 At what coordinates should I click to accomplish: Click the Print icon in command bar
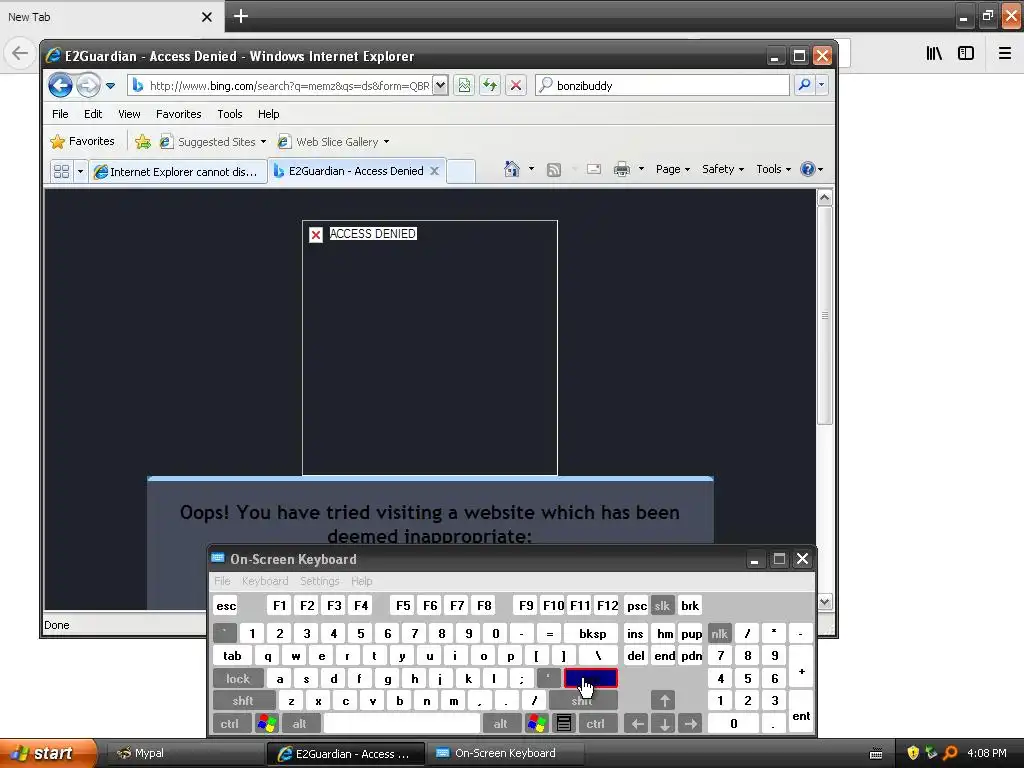click(x=622, y=169)
